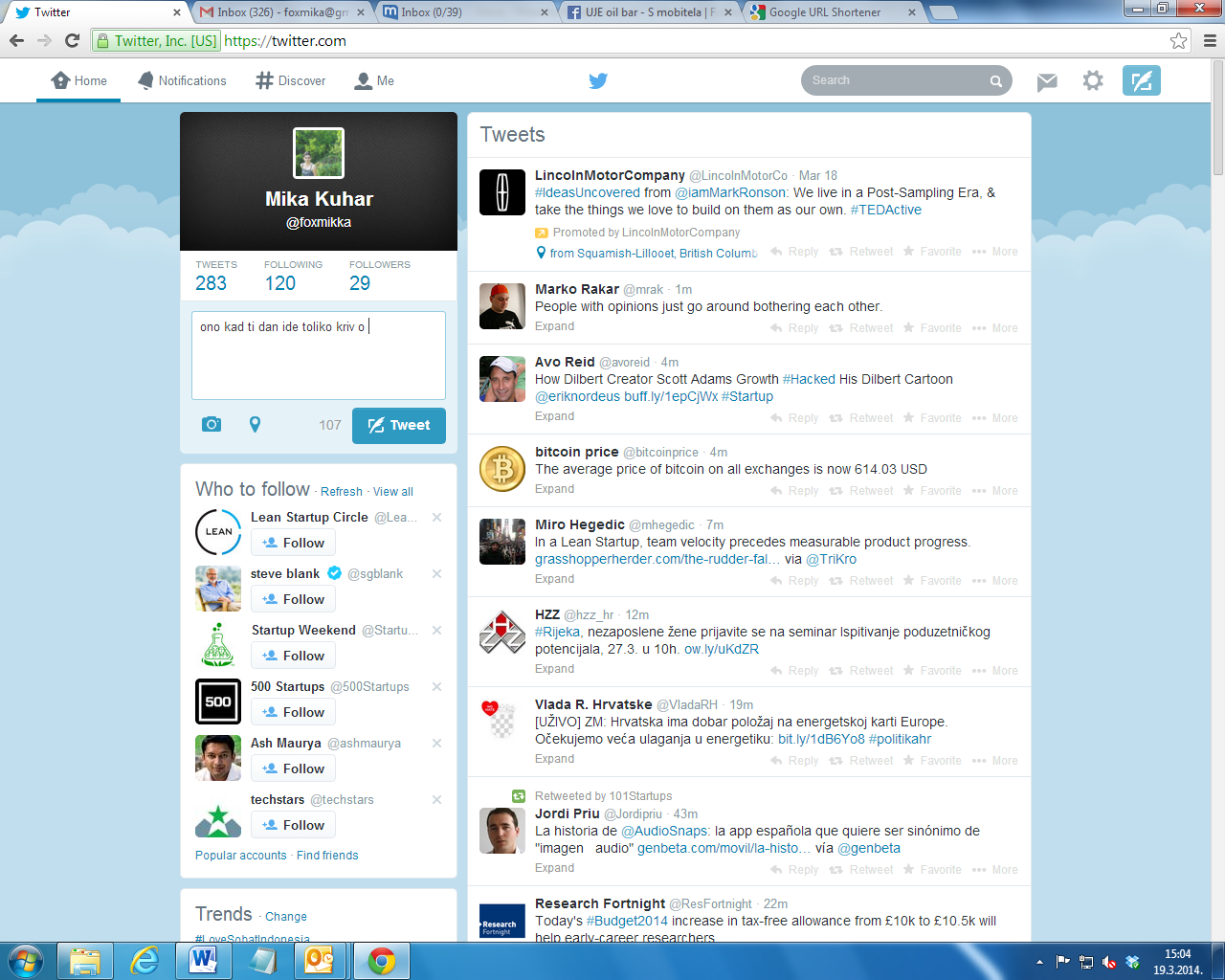Screen dimensions: 1225x980
Task: Switch to the UJE oil bar browser tab
Action: click(x=649, y=12)
